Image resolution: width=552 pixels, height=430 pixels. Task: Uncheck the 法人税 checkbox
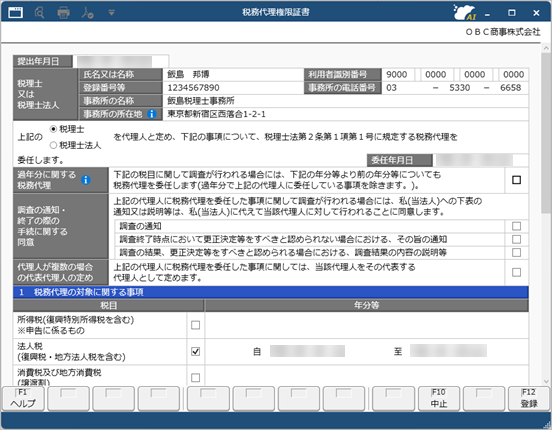click(195, 351)
